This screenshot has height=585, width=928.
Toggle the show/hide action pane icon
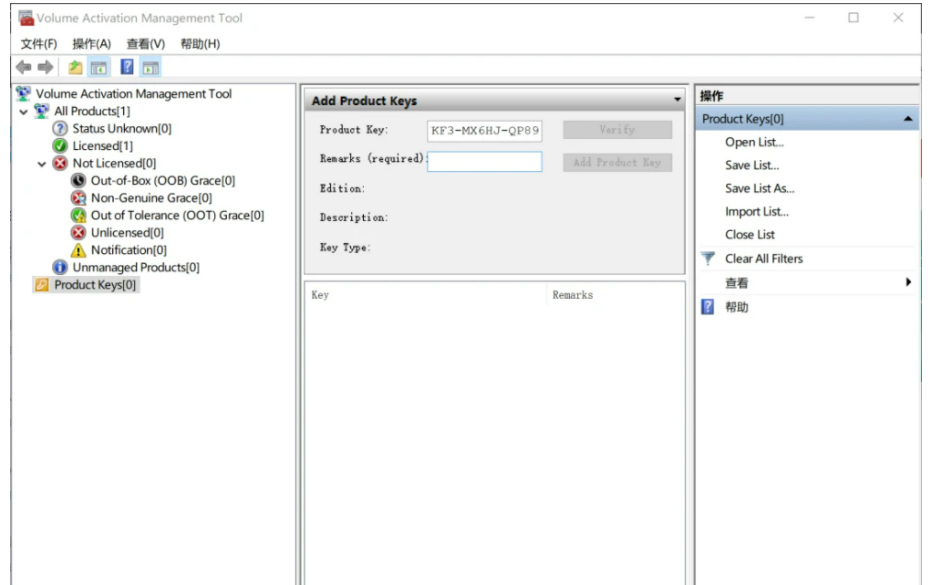point(151,68)
